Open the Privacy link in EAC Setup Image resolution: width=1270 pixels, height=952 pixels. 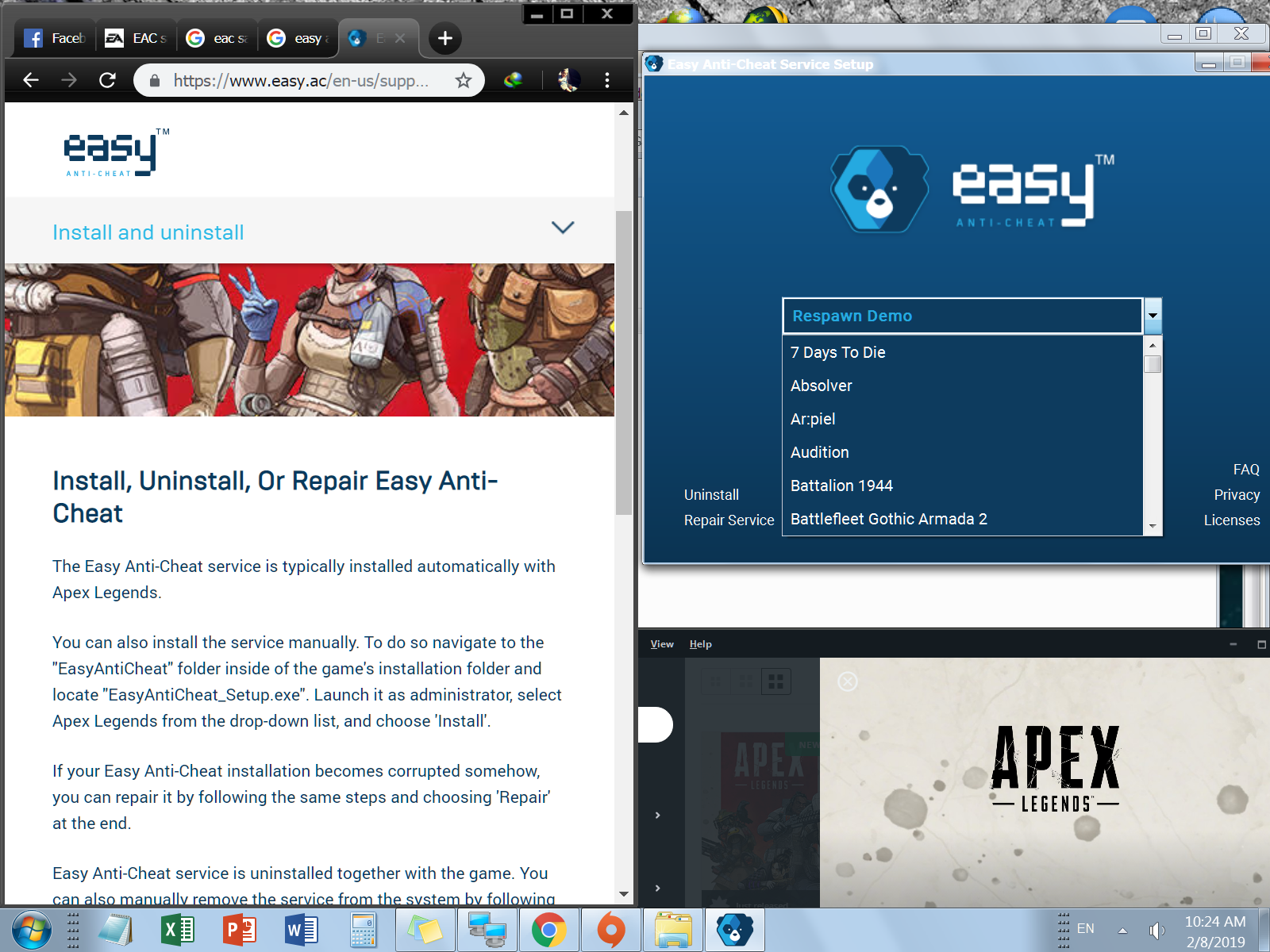coord(1237,495)
